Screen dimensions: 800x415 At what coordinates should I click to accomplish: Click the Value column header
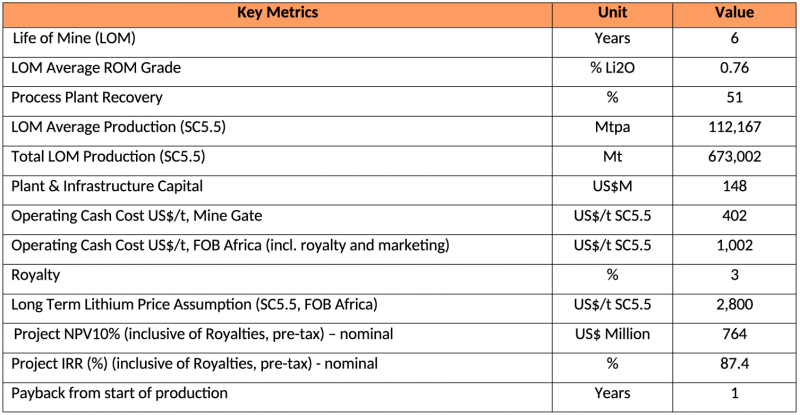click(734, 13)
